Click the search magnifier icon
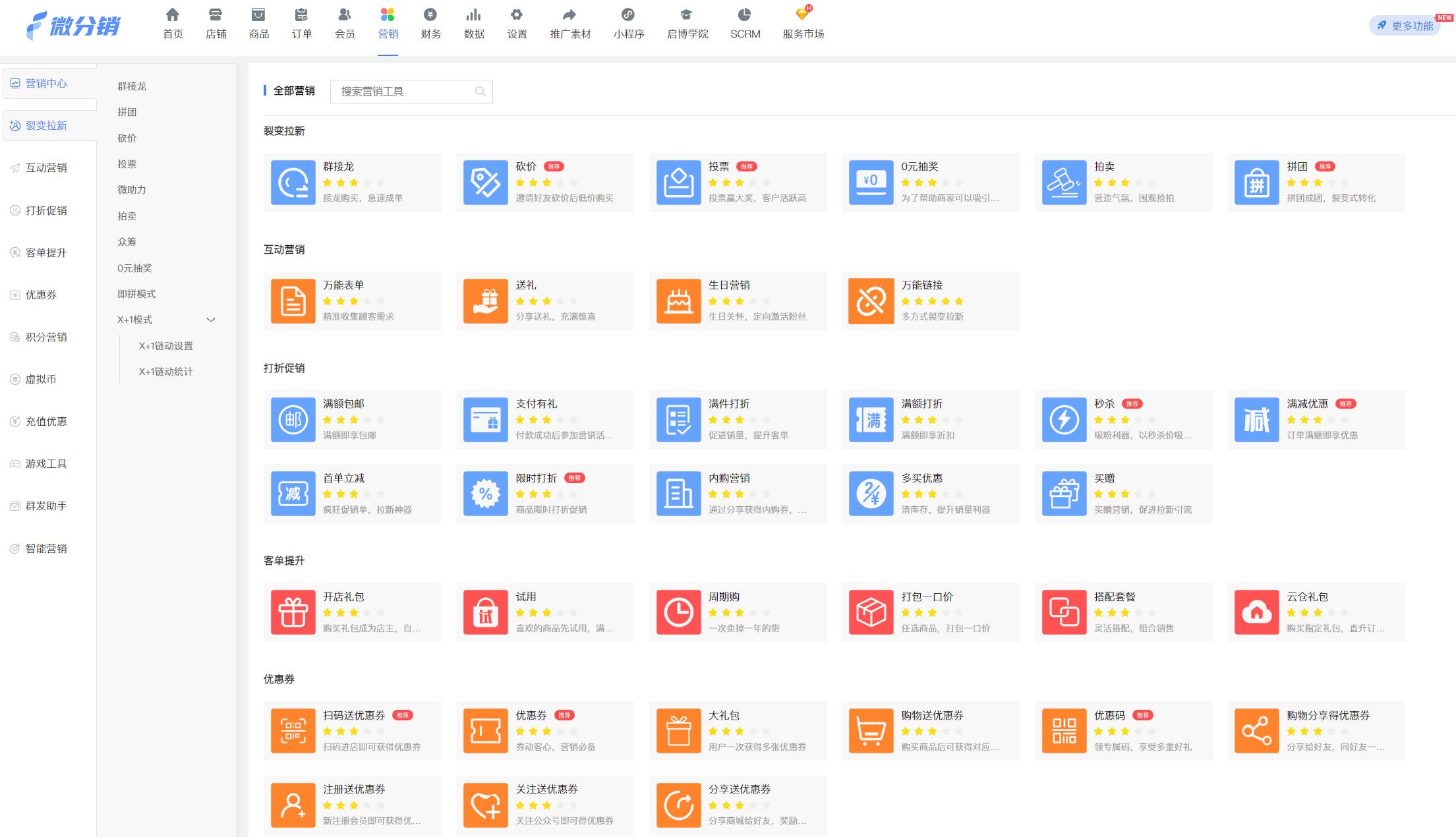 pyautogui.click(x=480, y=92)
